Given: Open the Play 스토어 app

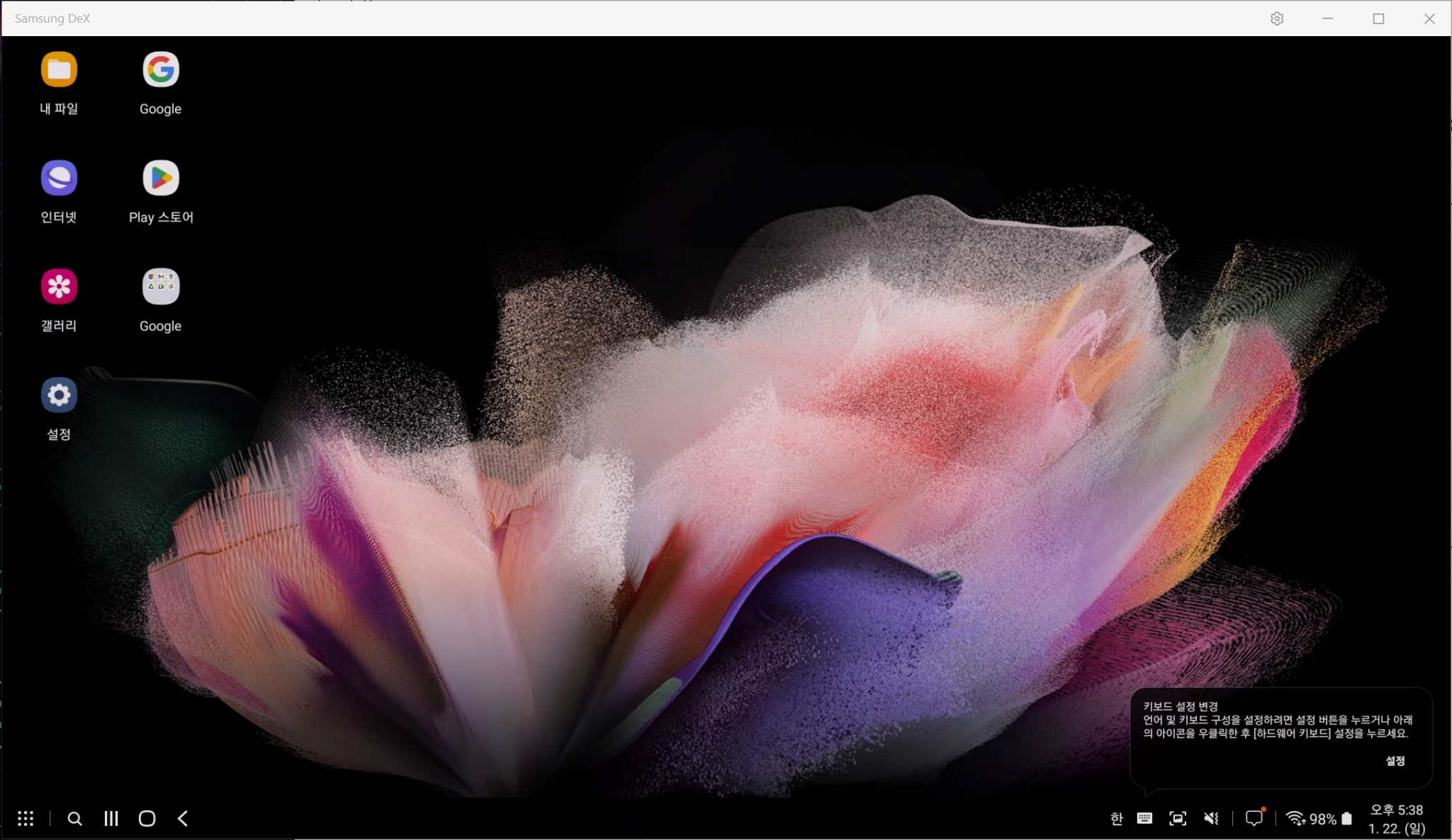Looking at the screenshot, I should [161, 178].
